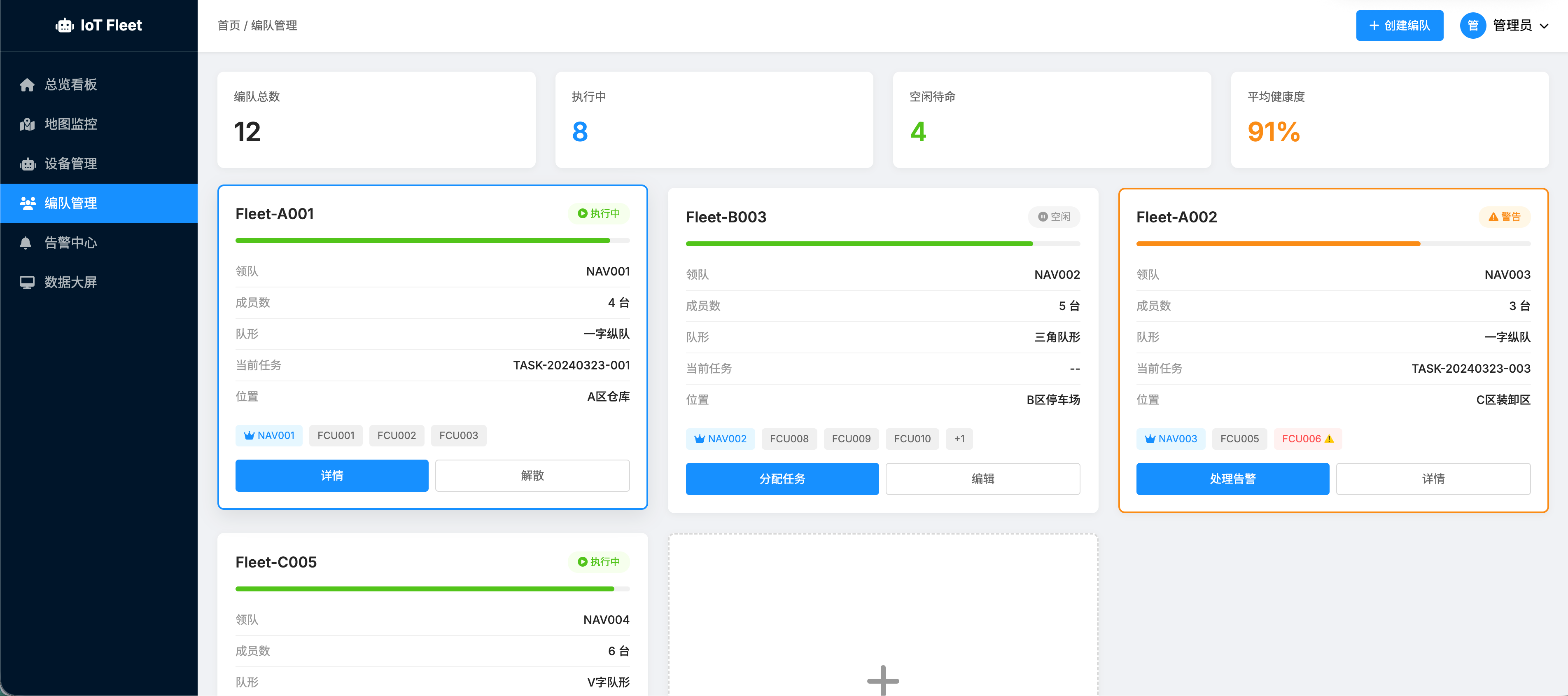Click the FCU001 member tag
This screenshot has height=696, width=1568.
(336, 435)
